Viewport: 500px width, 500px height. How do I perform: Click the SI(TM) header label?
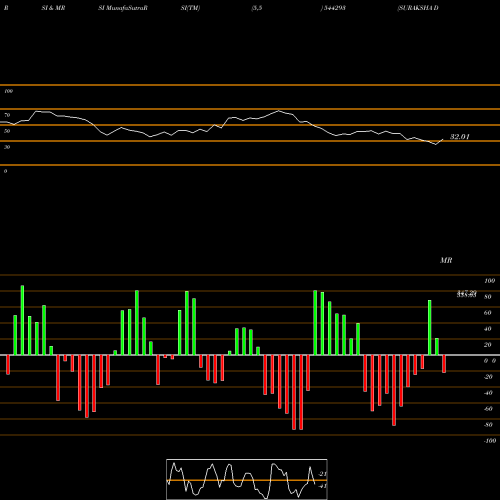(190, 8)
